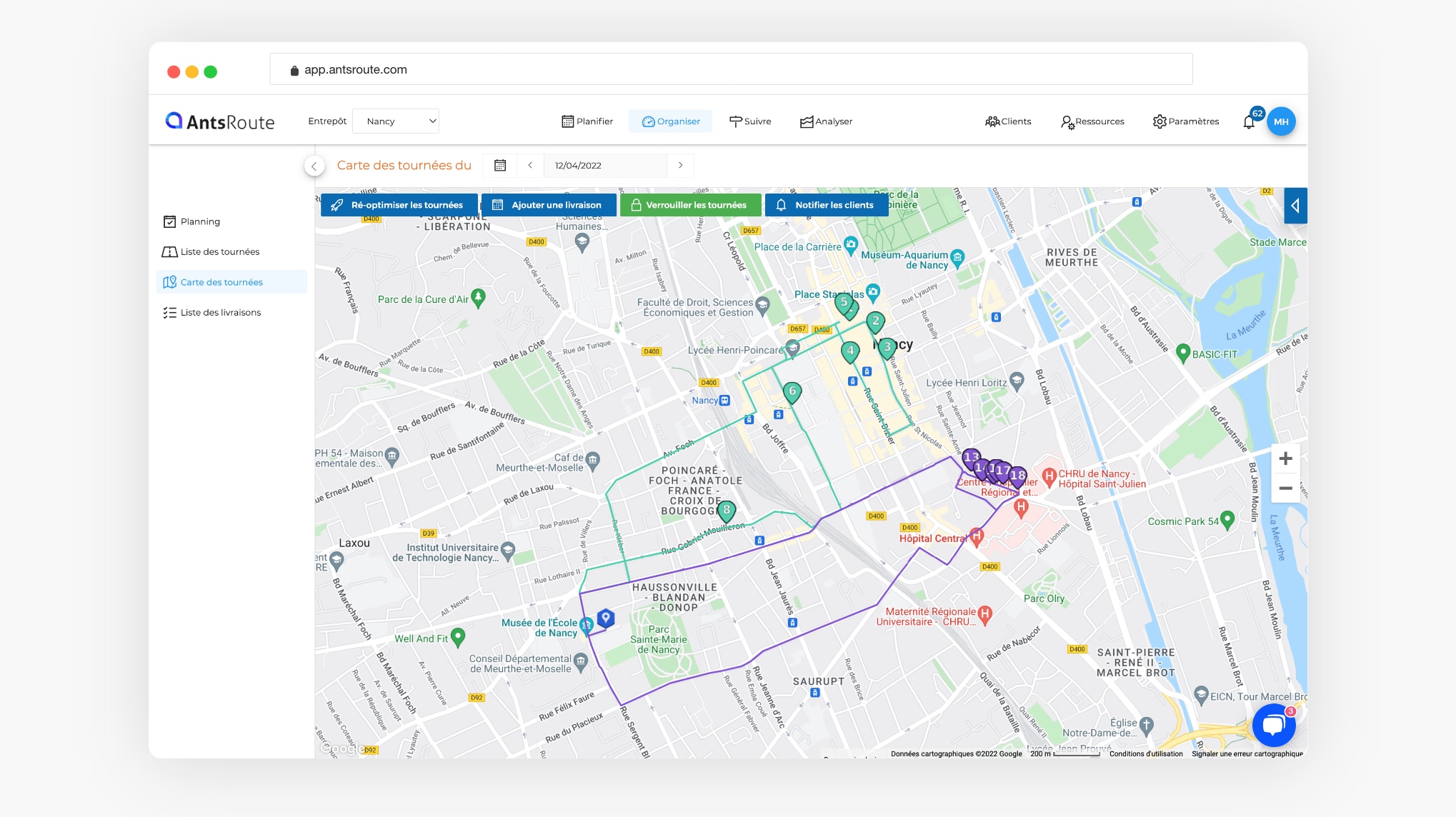This screenshot has width=1456, height=817.
Task: Click Well And Fit map pin
Action: [x=458, y=637]
